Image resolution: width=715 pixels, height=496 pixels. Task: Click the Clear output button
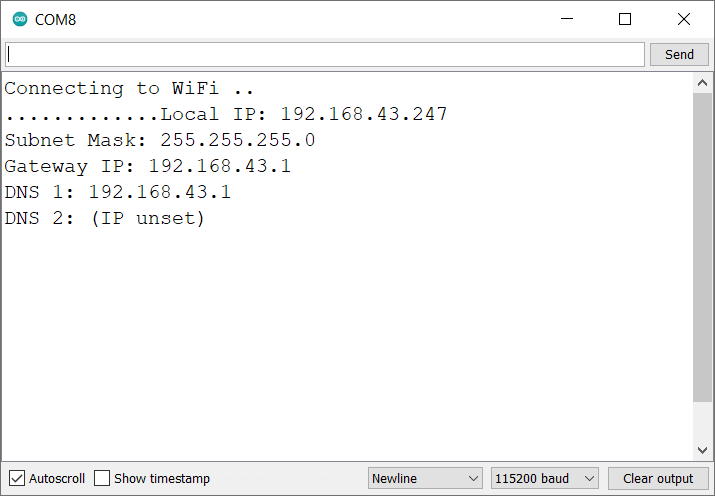click(658, 478)
